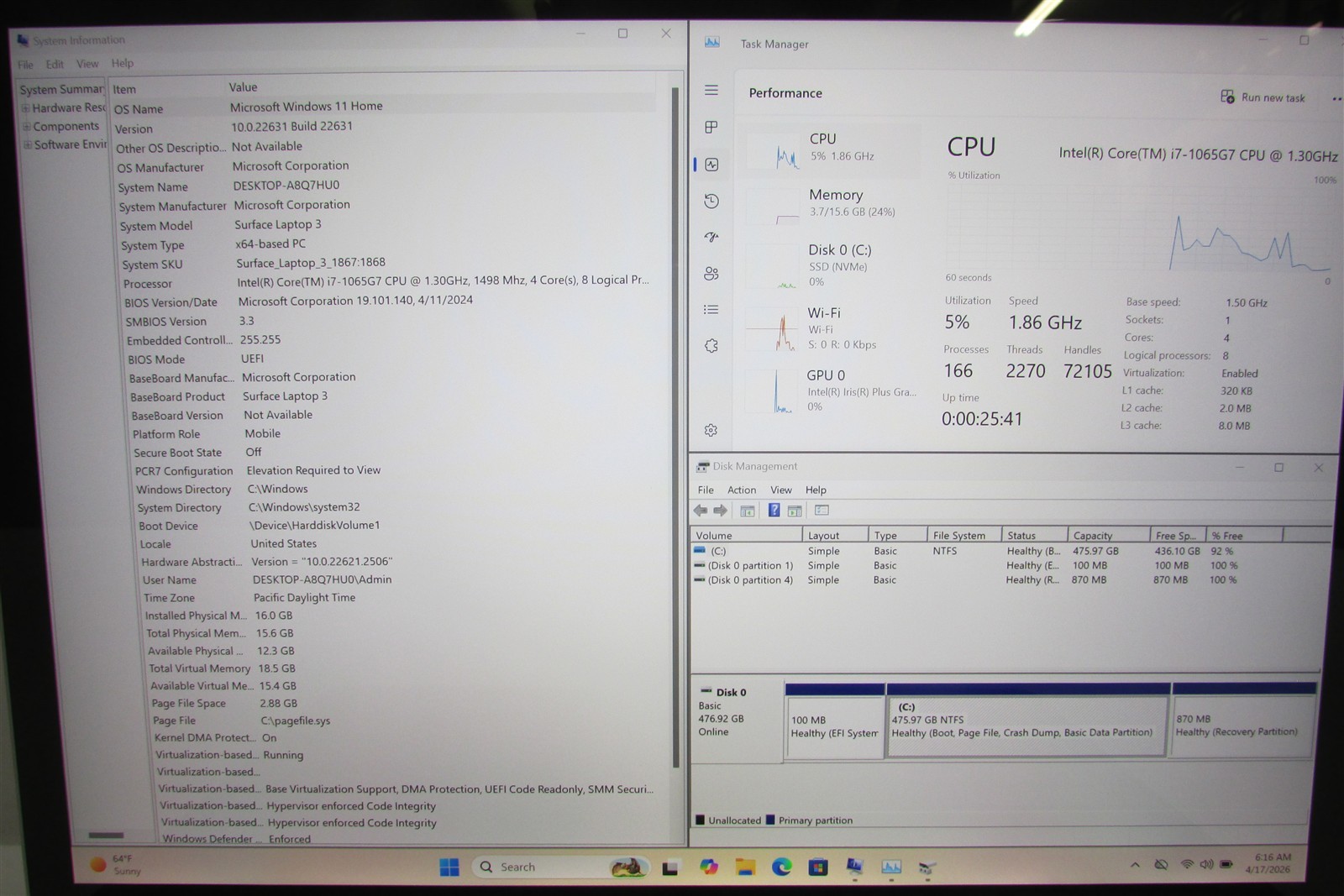Image resolution: width=1344 pixels, height=896 pixels.
Task: Switch to System Information taskbar icon
Action: (x=854, y=867)
